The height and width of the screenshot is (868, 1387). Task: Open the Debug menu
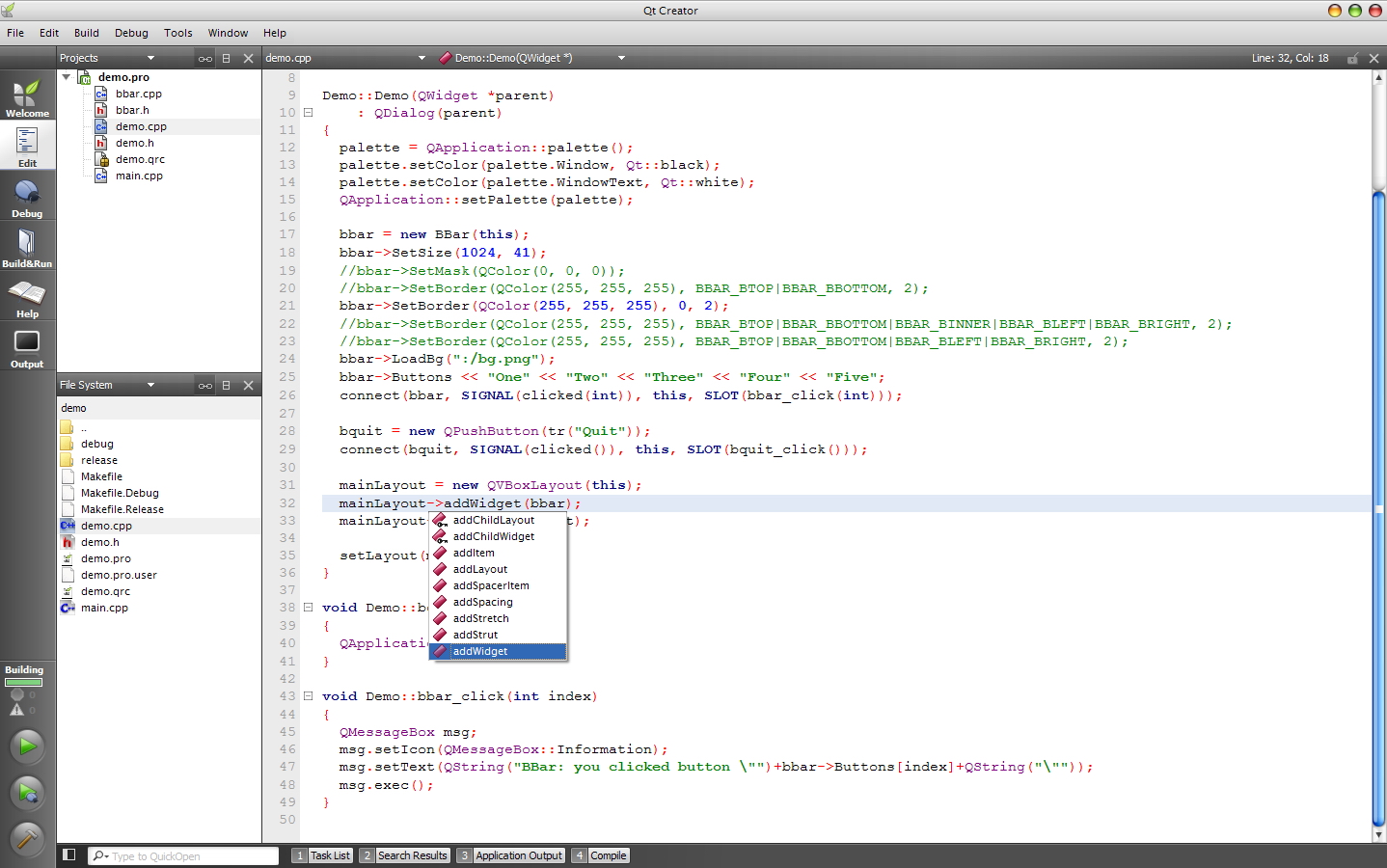point(131,33)
